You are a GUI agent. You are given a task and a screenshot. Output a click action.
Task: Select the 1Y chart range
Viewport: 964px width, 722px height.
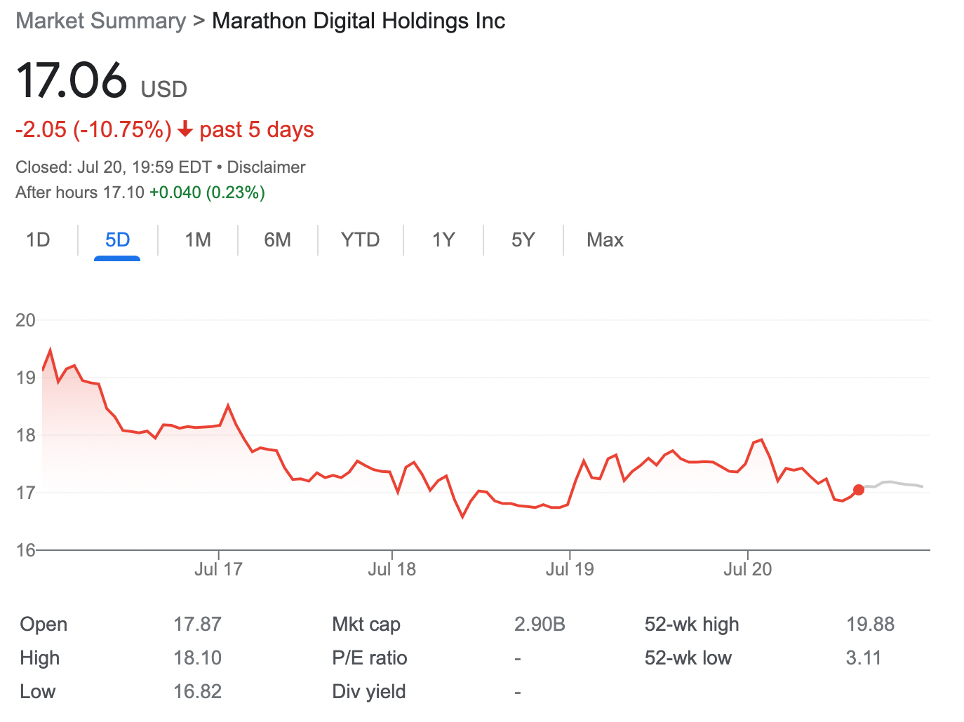tap(442, 240)
